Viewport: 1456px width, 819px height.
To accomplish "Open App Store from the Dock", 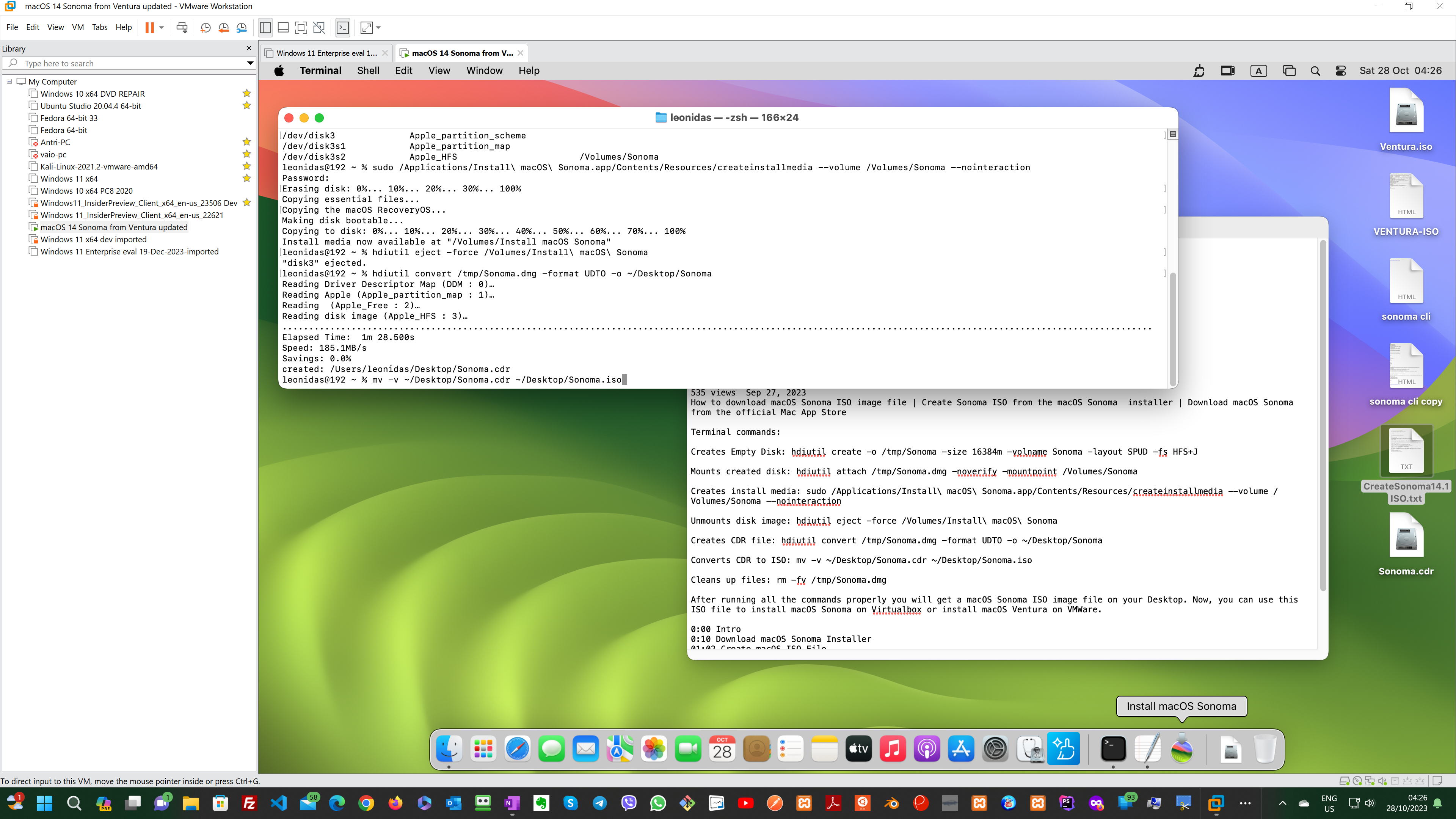I will (x=961, y=749).
